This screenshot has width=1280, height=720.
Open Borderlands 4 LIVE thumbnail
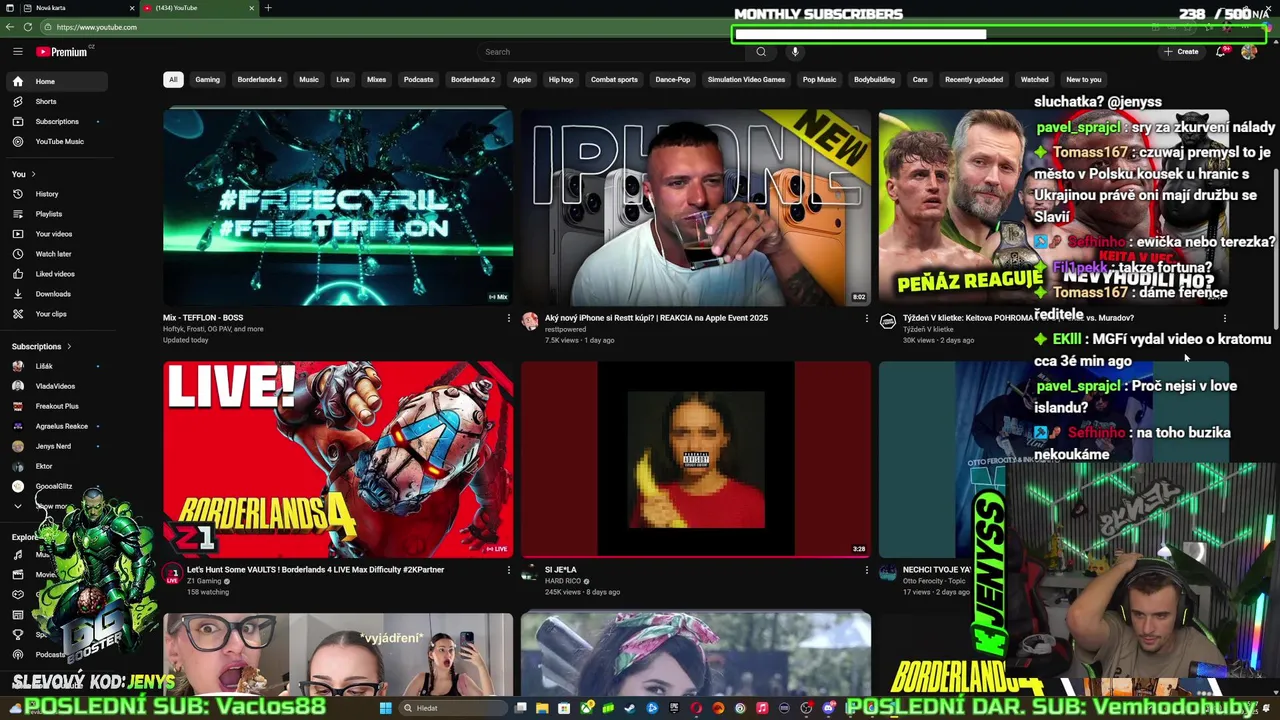(x=338, y=459)
